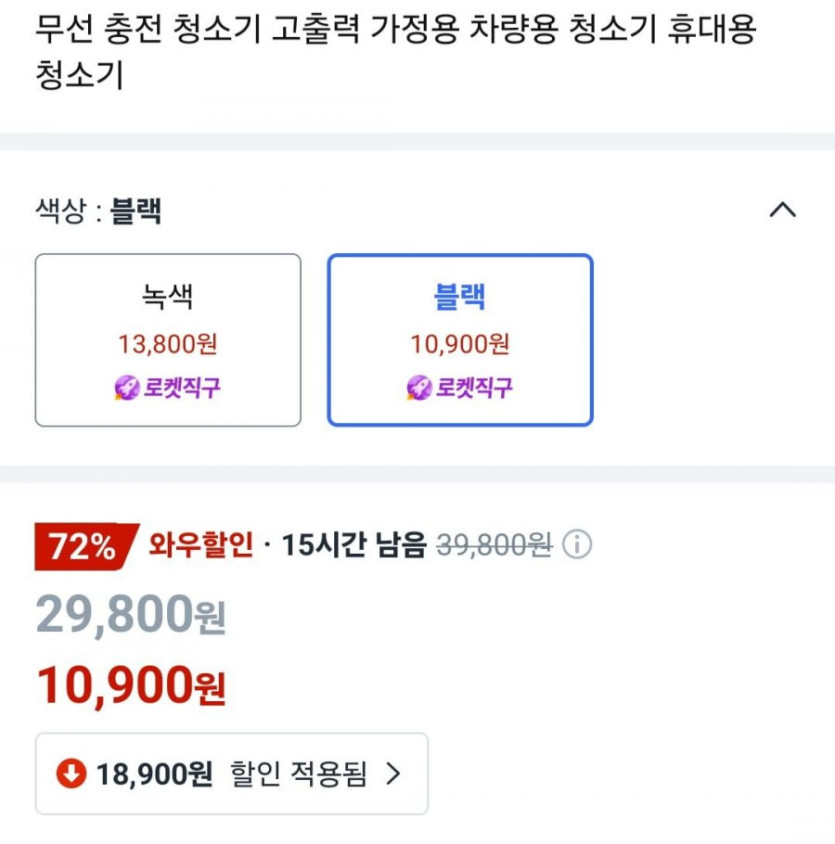Click the 와우할인 label
This screenshot has height=844, width=835.
pos(201,545)
